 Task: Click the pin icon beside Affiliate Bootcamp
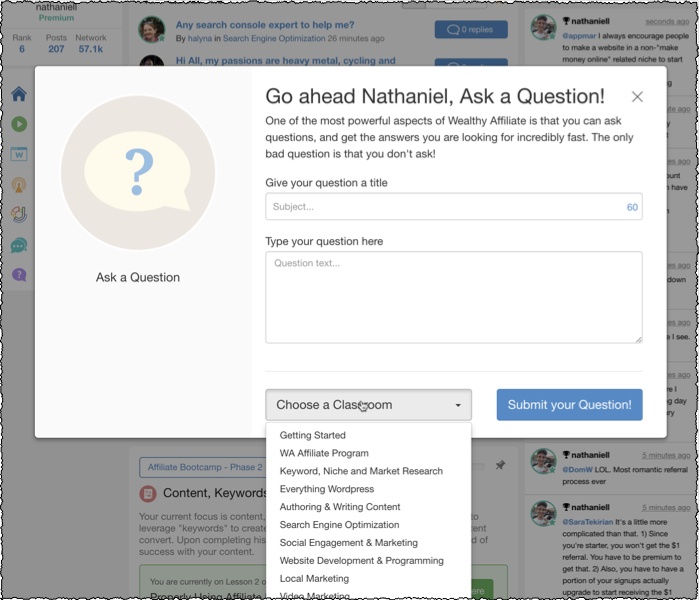point(500,465)
